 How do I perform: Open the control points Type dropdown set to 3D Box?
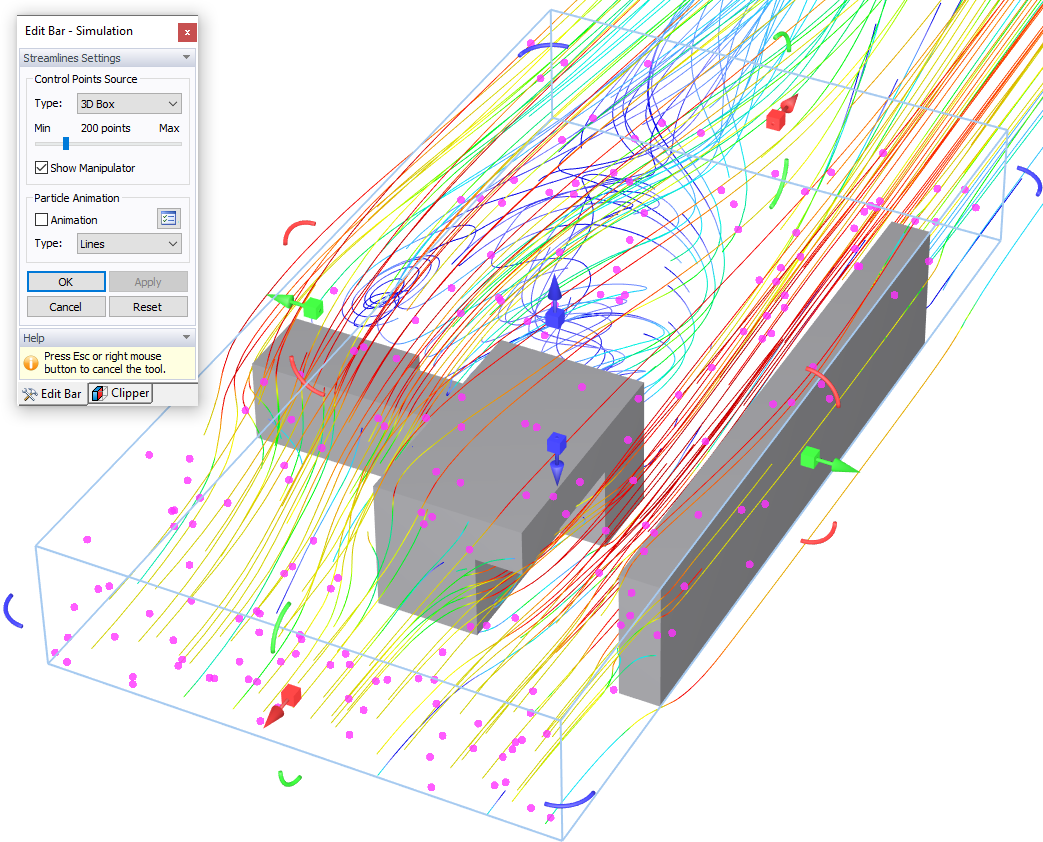coord(128,103)
